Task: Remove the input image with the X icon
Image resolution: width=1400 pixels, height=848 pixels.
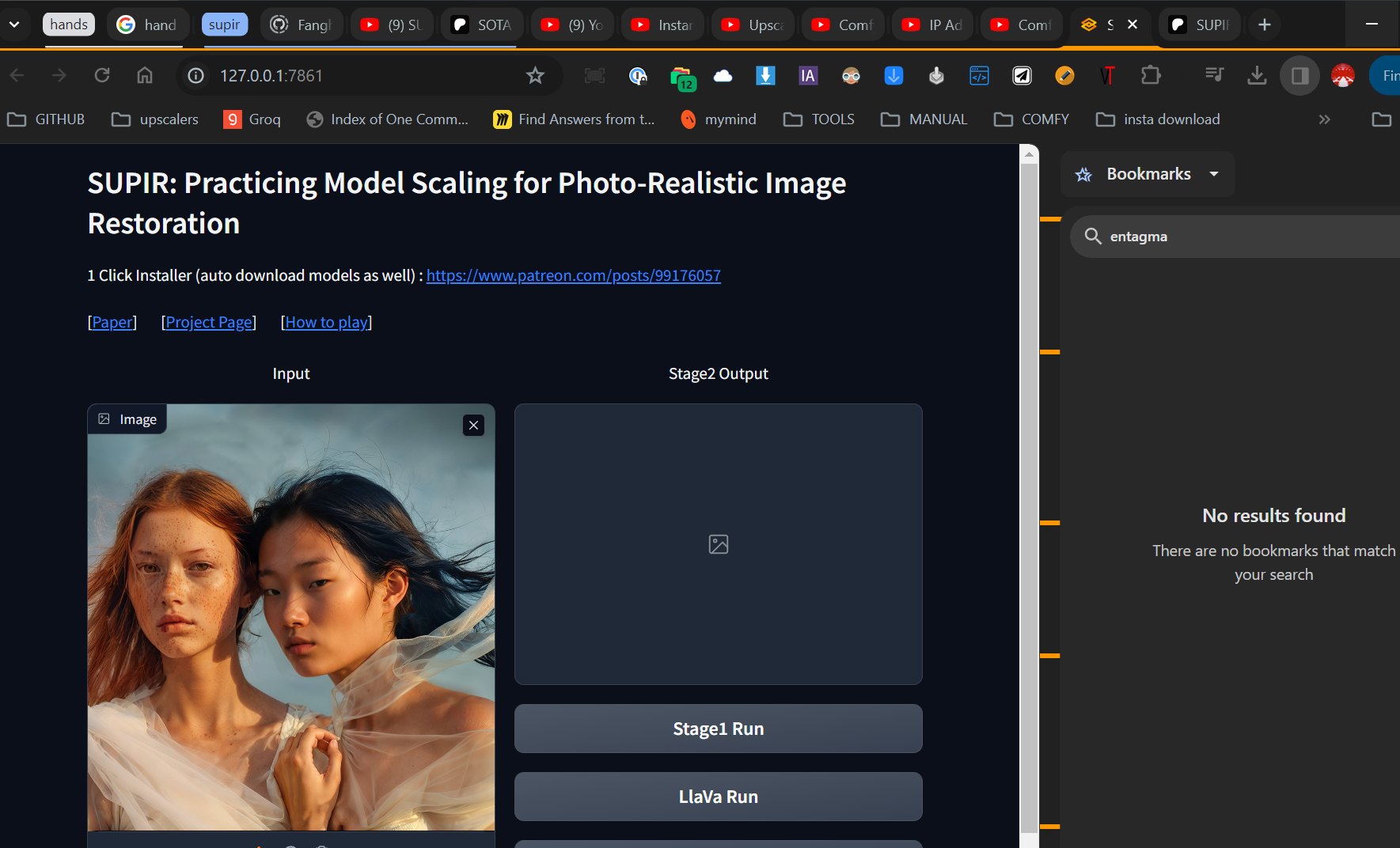Action: 473,426
